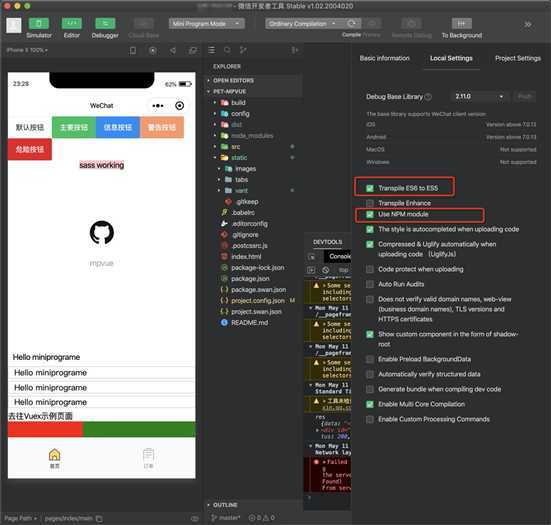Toggle the Debugger panel button
Viewport: 551px width, 525px height.
point(105,24)
